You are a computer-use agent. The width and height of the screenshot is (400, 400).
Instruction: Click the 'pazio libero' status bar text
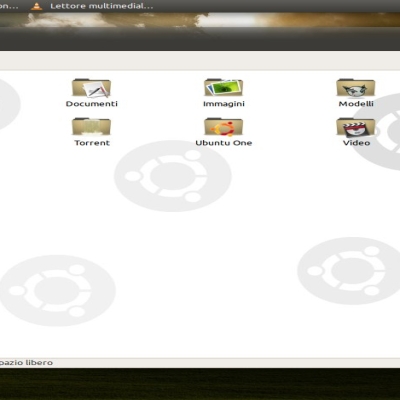pos(26,363)
